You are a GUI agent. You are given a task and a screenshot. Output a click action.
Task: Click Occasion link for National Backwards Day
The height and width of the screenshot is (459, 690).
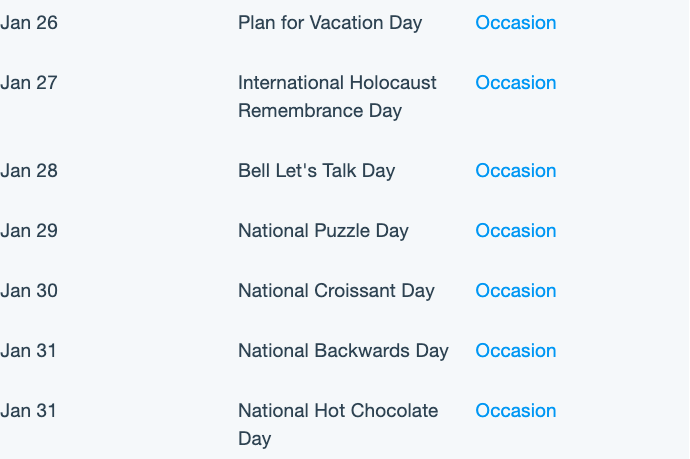coord(515,351)
